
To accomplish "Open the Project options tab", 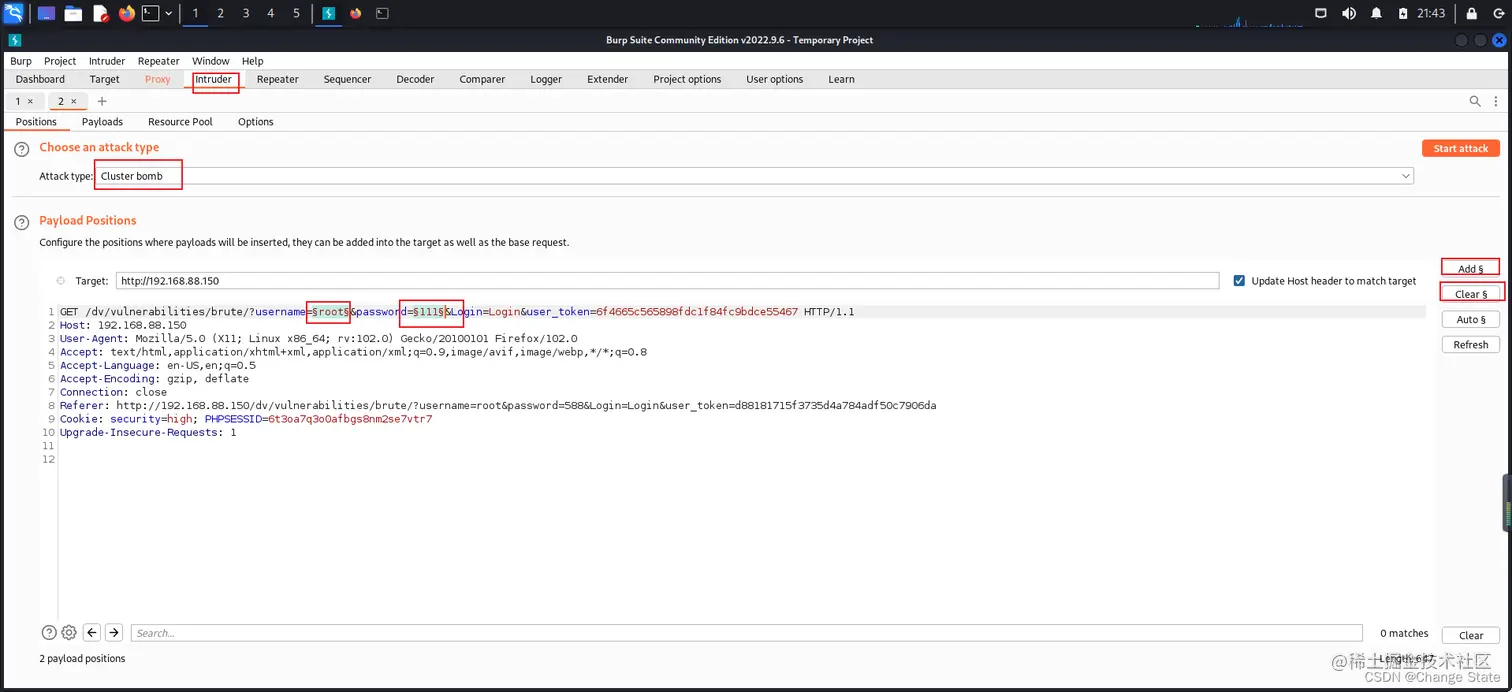I will click(x=687, y=79).
